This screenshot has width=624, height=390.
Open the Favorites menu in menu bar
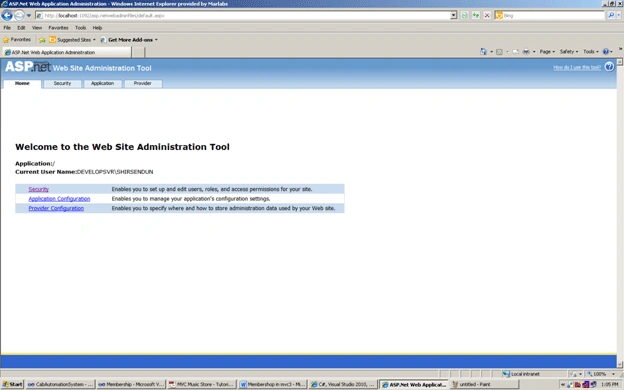coord(58,28)
